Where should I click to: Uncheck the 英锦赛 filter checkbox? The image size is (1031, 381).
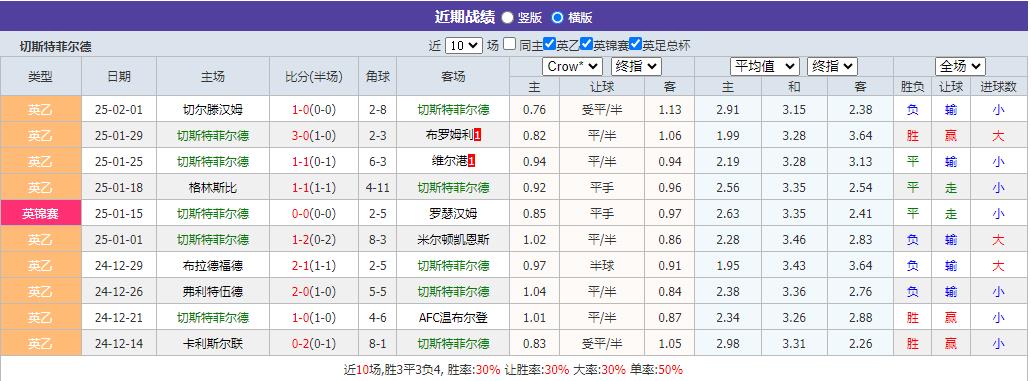pyautogui.click(x=587, y=44)
